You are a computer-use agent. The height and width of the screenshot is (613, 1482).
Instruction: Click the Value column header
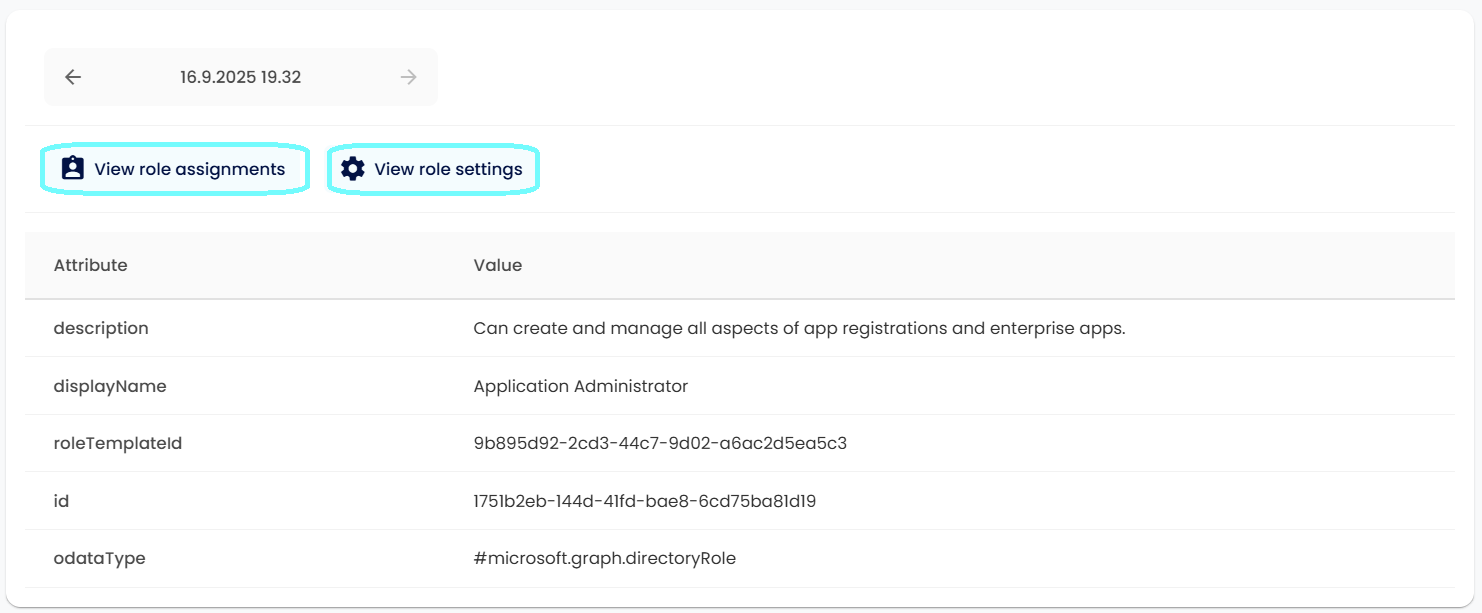click(x=498, y=266)
